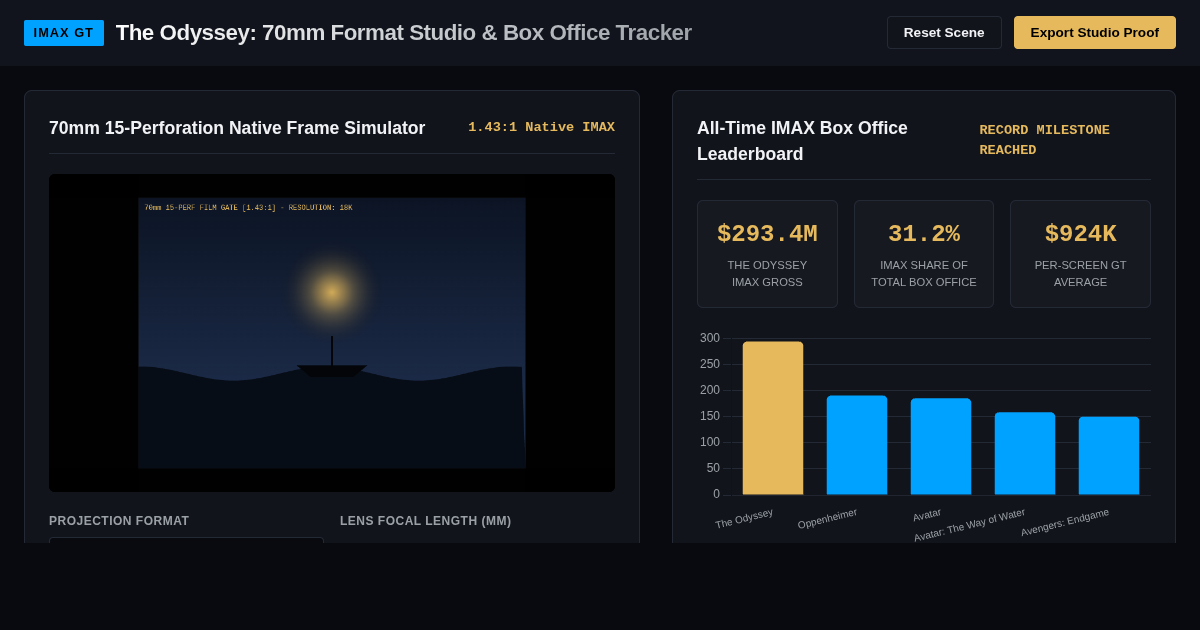1200x630 pixels.
Task: Click the 70mm 15-Perforation Native Frame Simulator heading
Action: (237, 128)
